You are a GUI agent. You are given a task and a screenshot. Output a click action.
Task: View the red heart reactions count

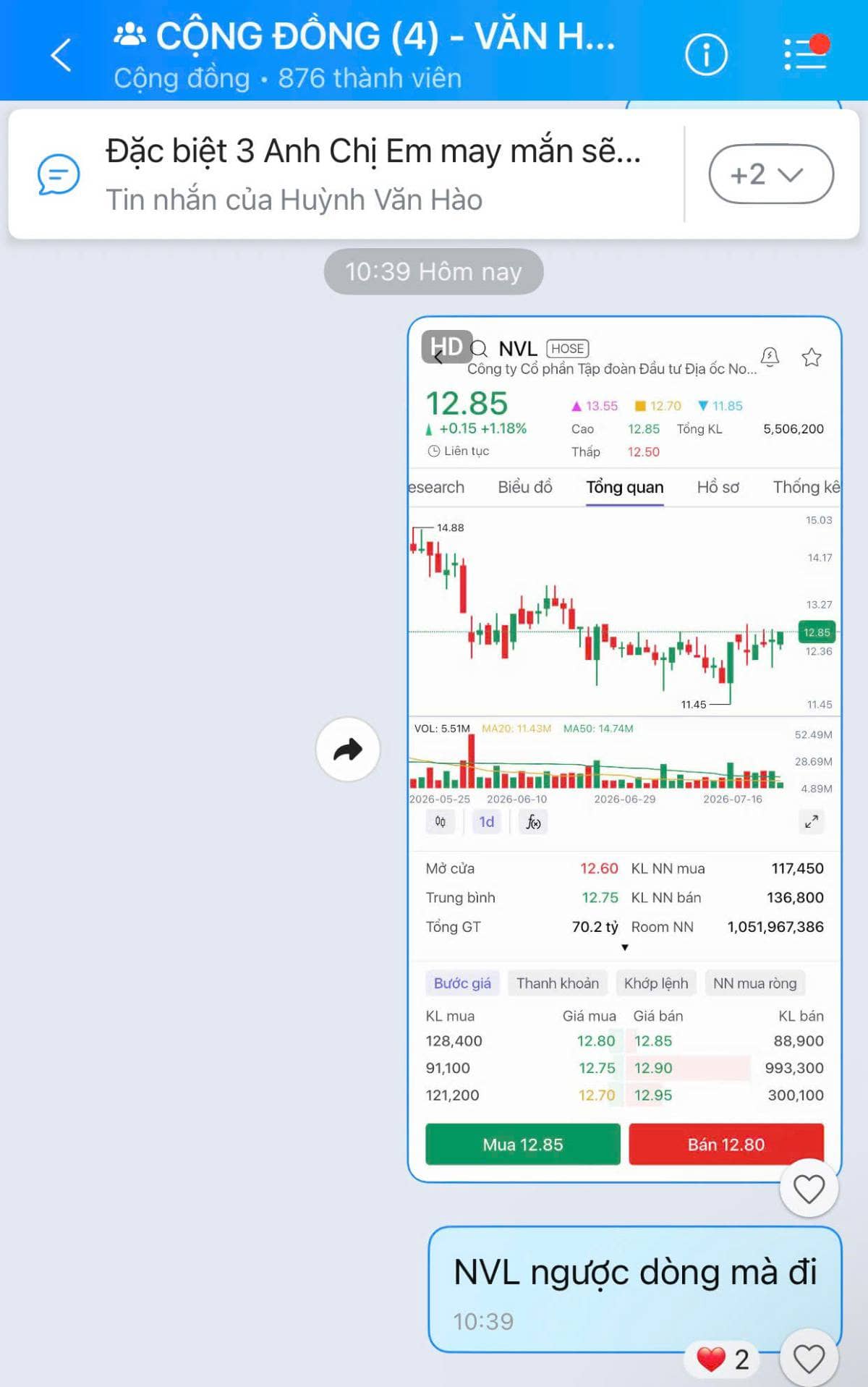723,1360
